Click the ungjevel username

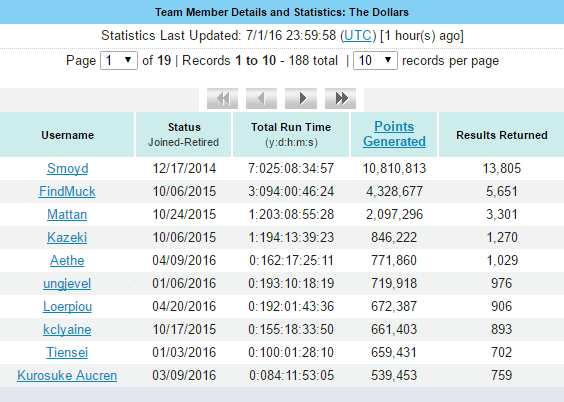coord(67,283)
